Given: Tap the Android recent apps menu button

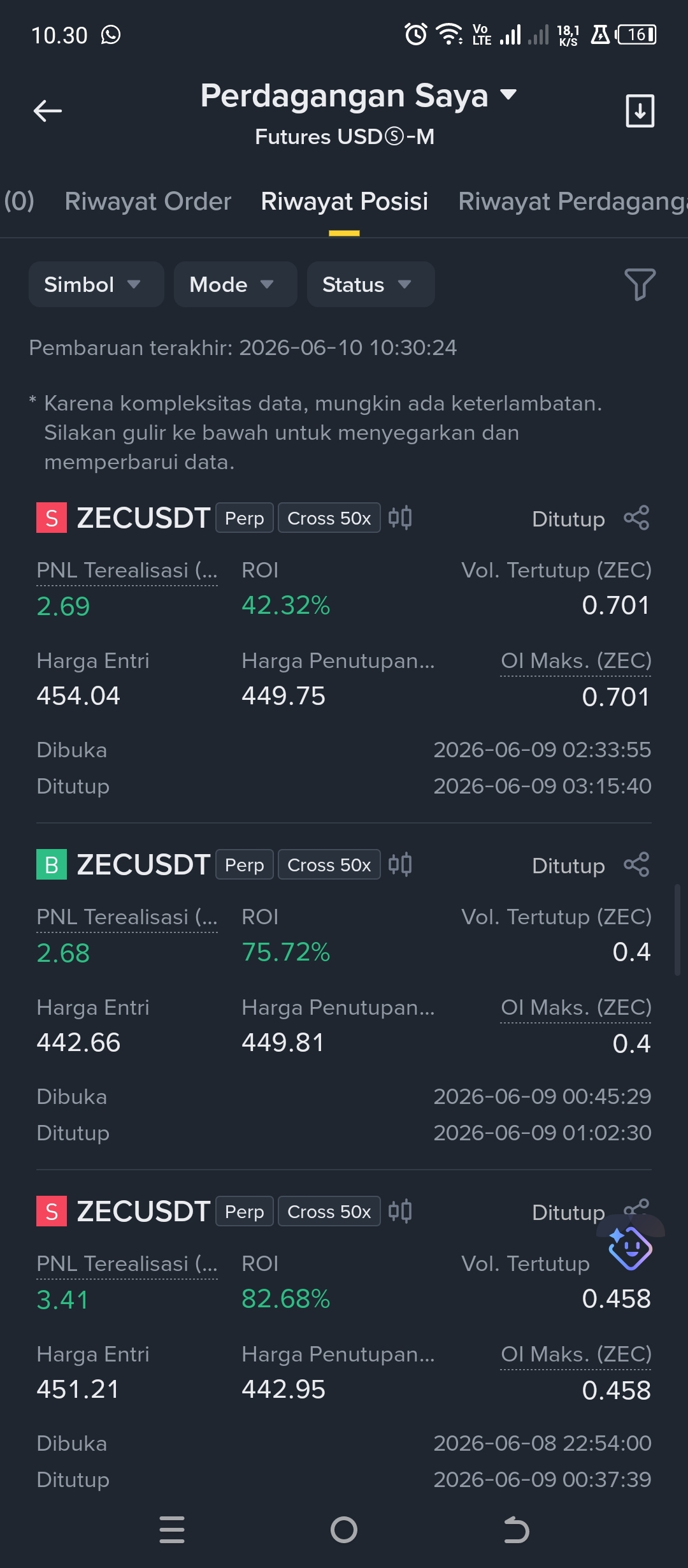Looking at the screenshot, I should [172, 1530].
